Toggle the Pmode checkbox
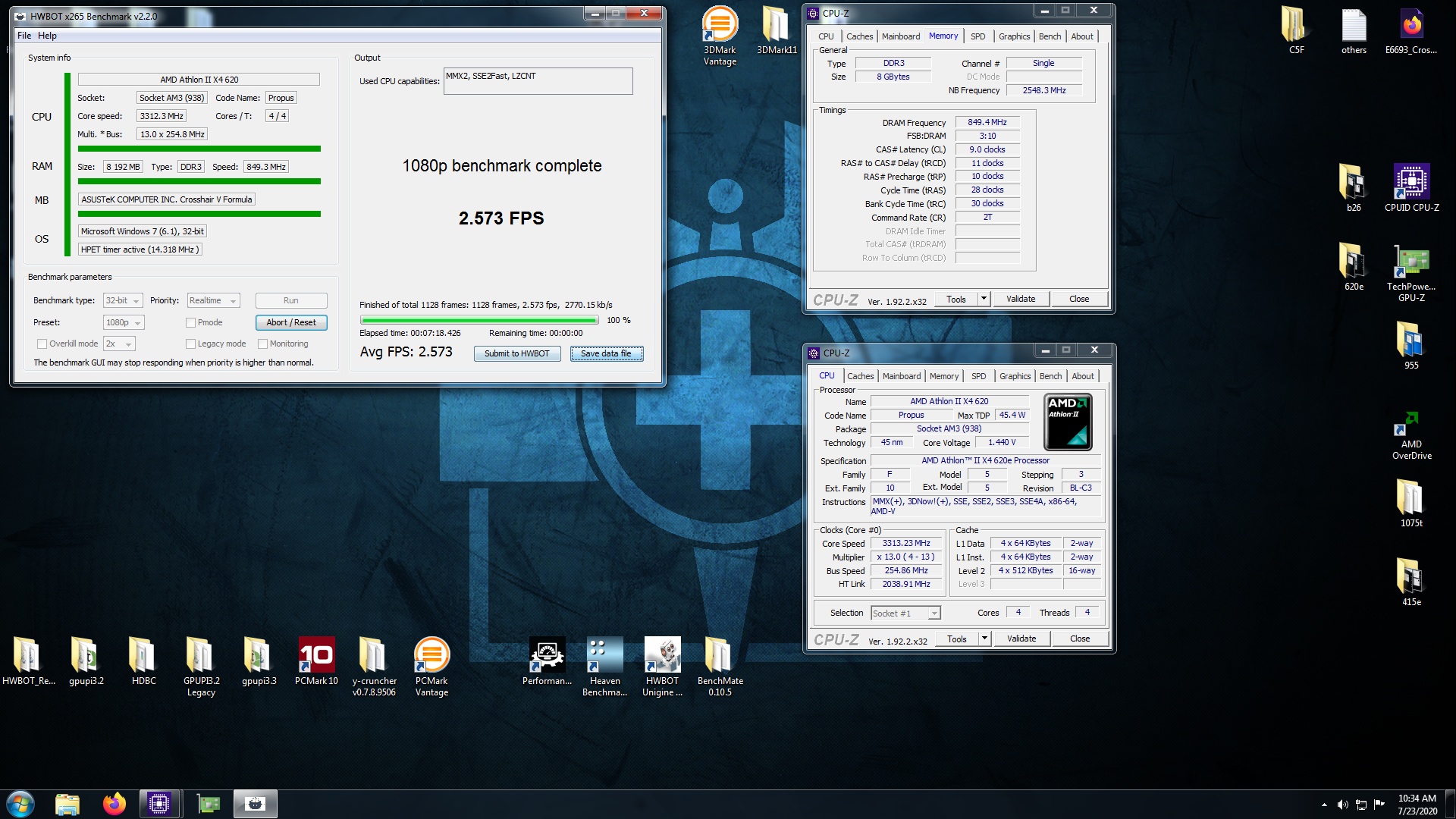Image resolution: width=1456 pixels, height=819 pixels. coord(191,323)
